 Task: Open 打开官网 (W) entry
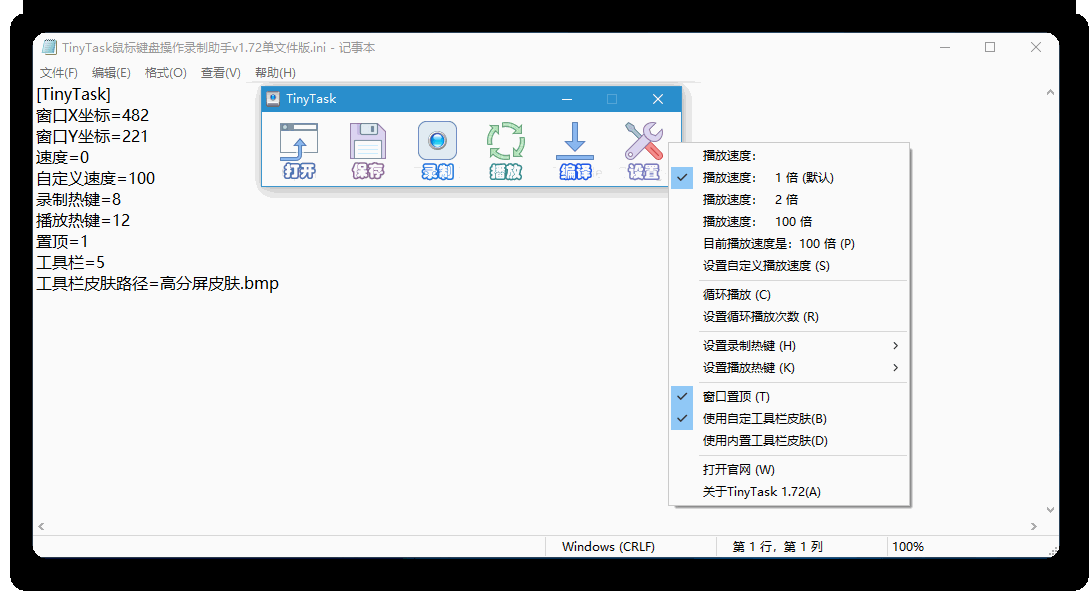(789, 470)
